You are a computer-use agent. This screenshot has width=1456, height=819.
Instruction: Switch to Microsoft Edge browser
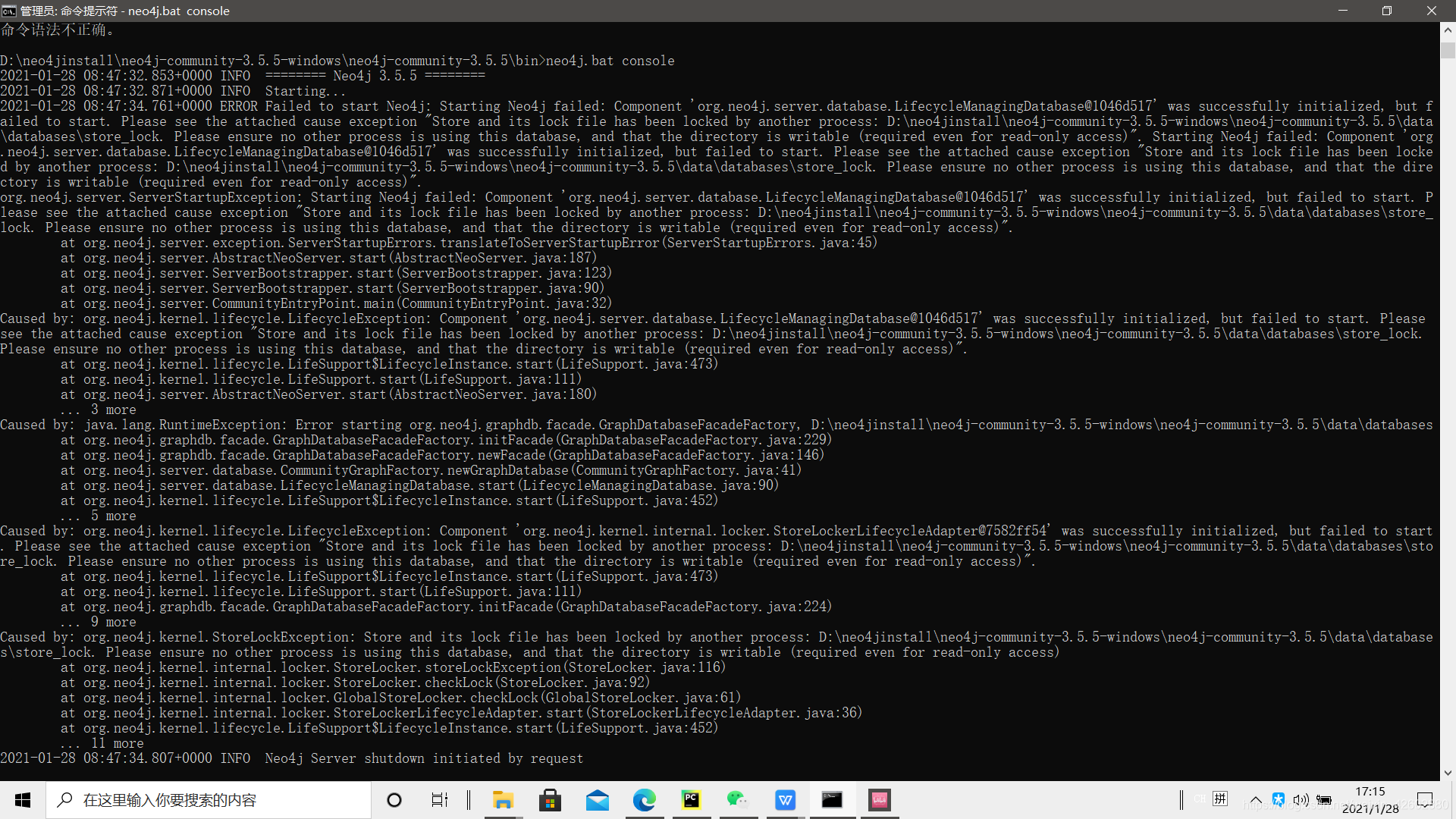(x=645, y=800)
